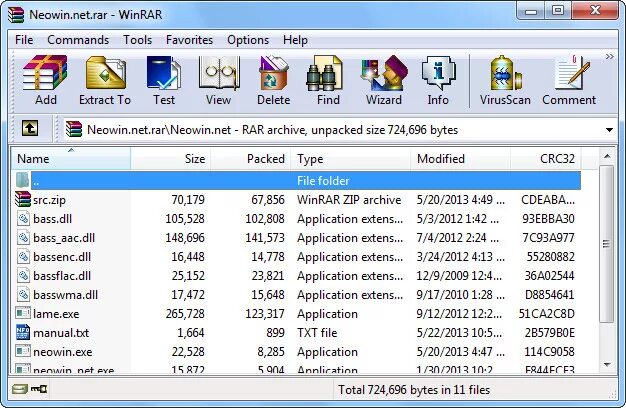626x408 pixels.
Task: Click the 'File folder' type of the parent row
Action: (x=323, y=181)
